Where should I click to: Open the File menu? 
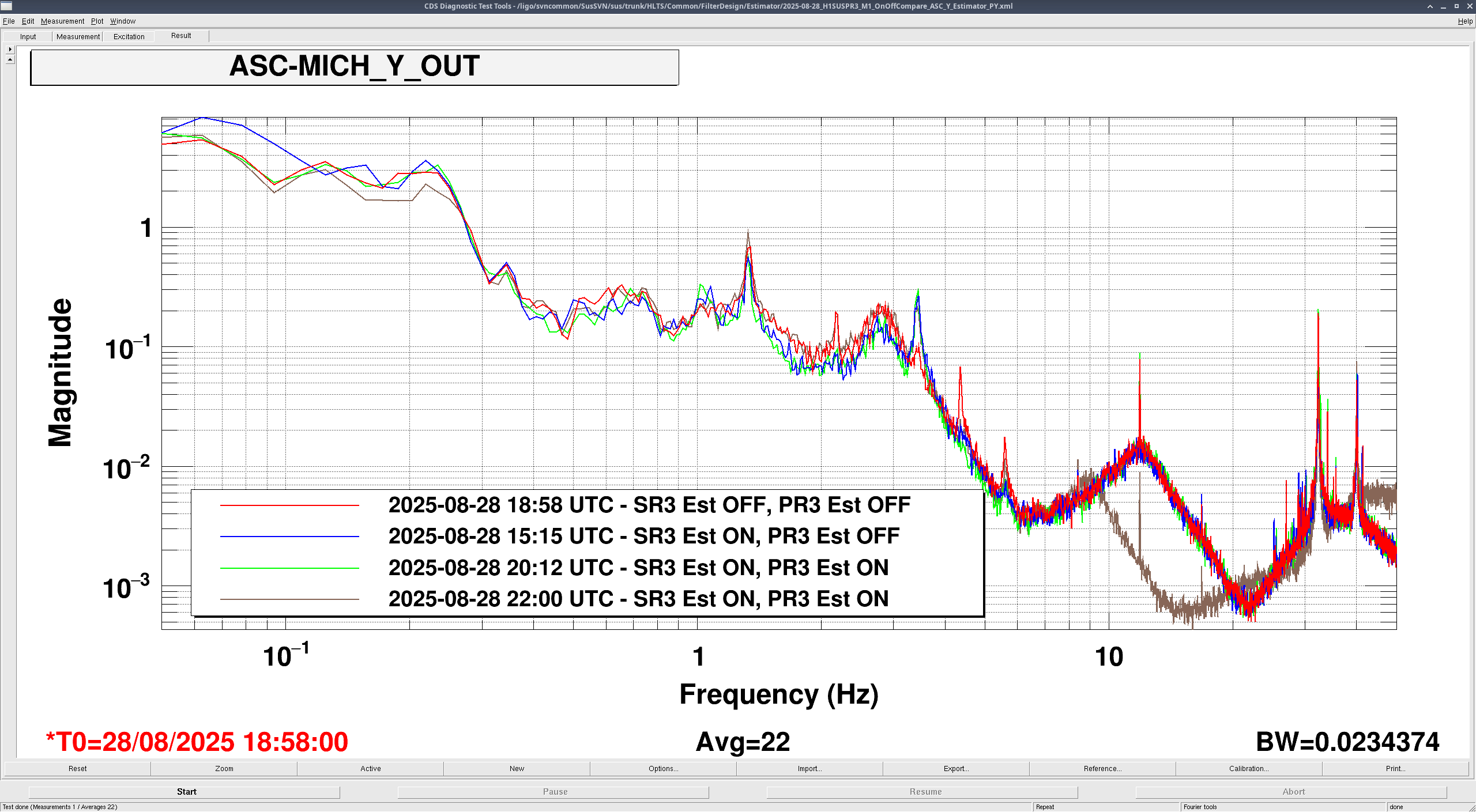click(x=9, y=21)
